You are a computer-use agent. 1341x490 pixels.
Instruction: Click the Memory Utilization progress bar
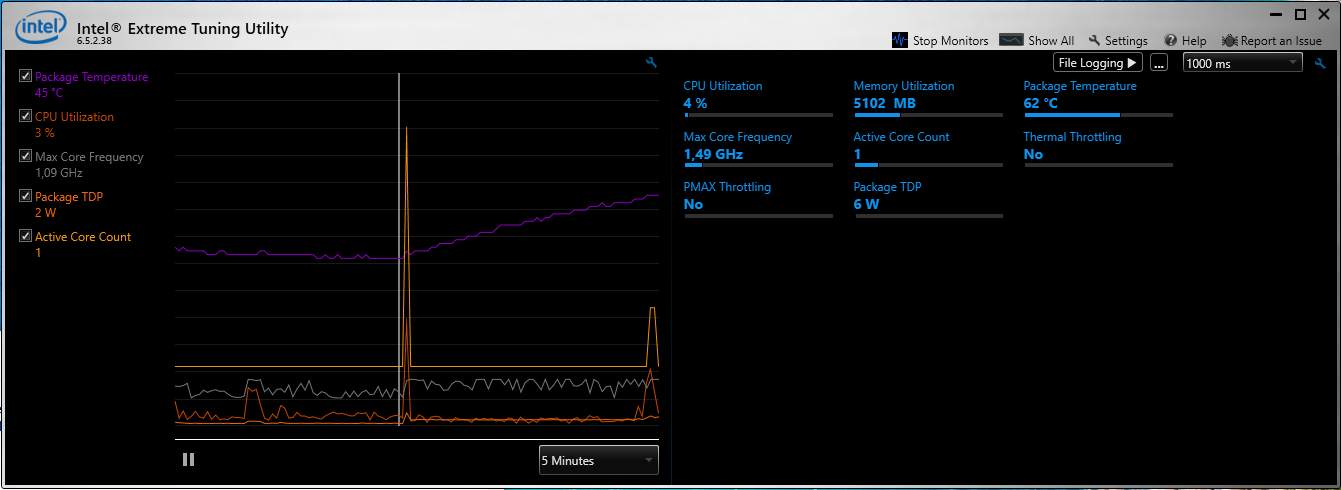coord(928,115)
